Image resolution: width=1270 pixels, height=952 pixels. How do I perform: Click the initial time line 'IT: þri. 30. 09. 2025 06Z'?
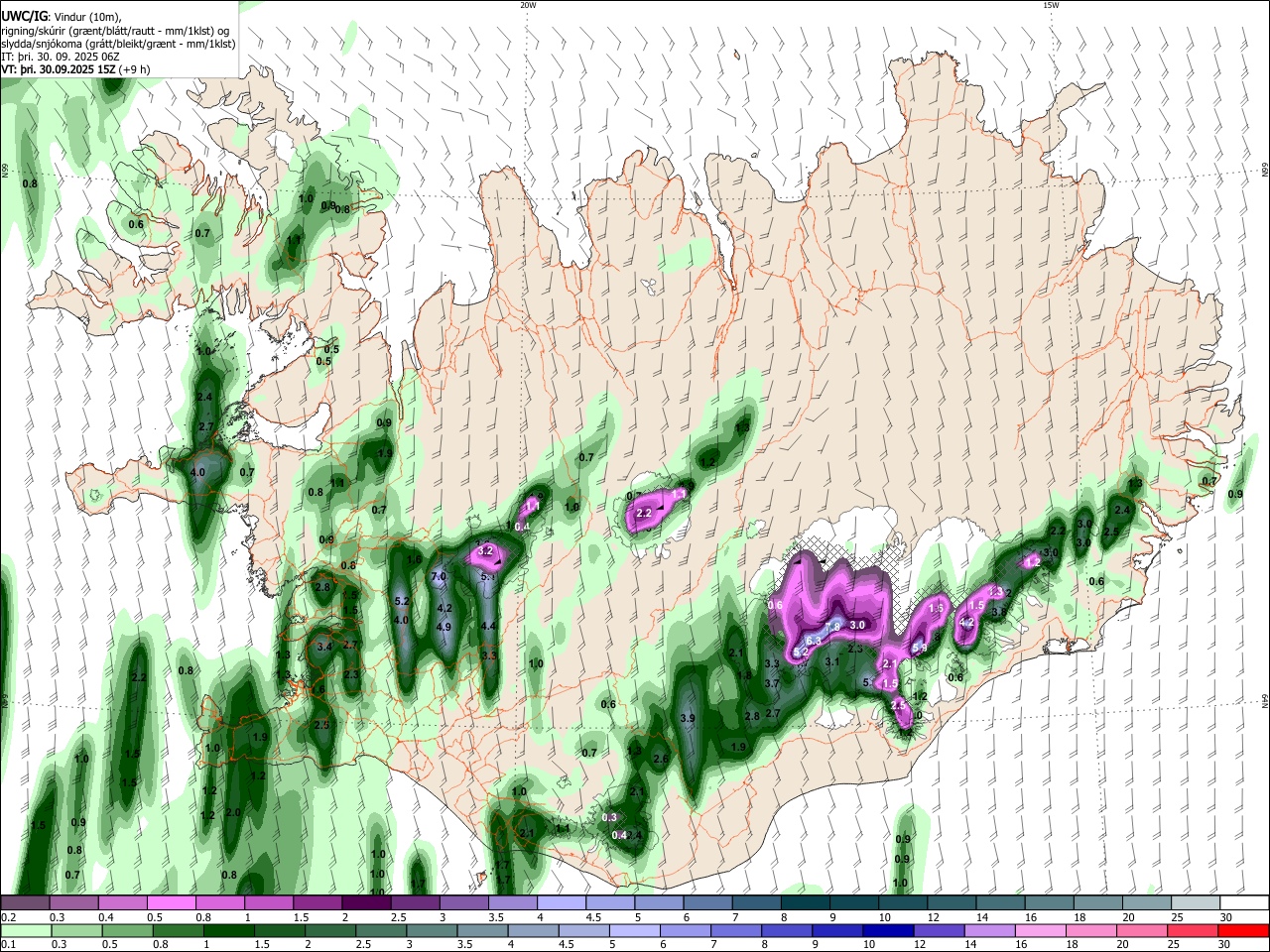click(x=62, y=57)
